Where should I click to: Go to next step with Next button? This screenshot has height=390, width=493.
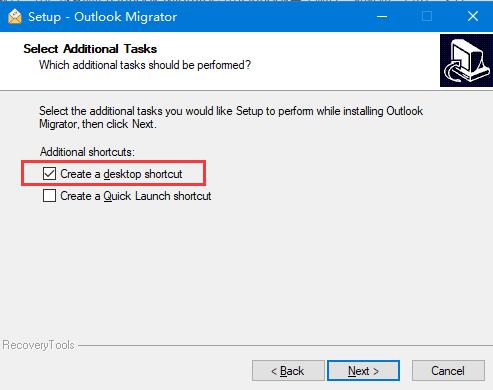pyautogui.click(x=363, y=370)
